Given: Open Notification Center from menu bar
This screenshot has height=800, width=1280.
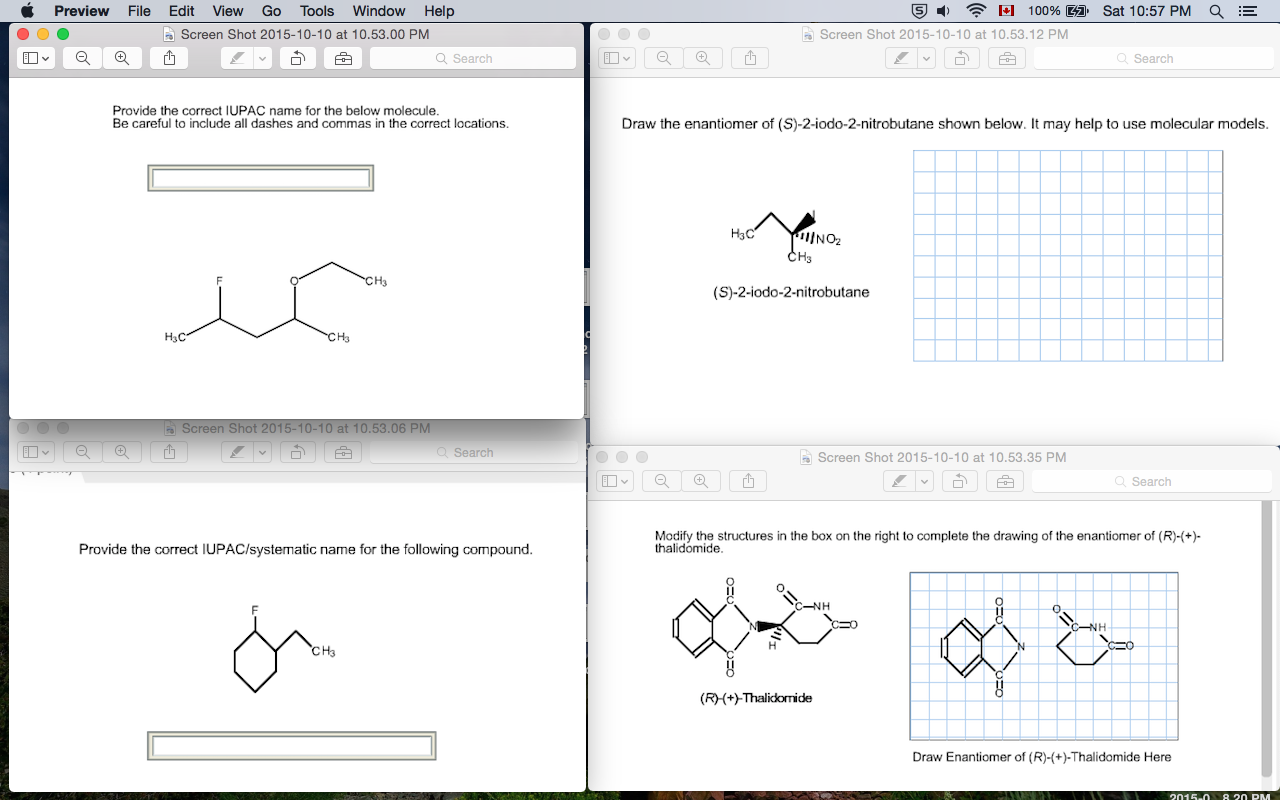Looking at the screenshot, I should 1246,11.
